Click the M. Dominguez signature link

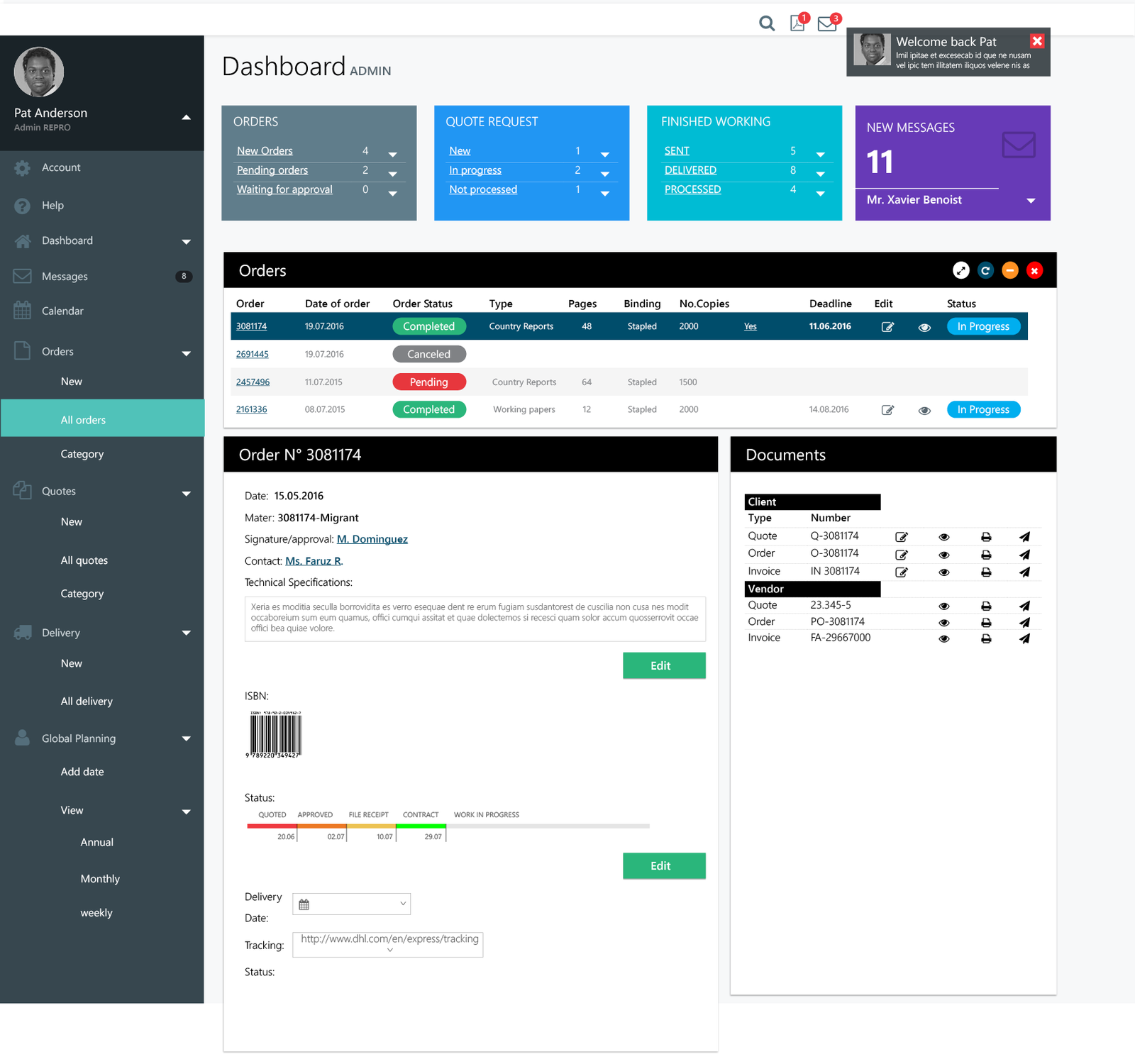click(x=372, y=539)
